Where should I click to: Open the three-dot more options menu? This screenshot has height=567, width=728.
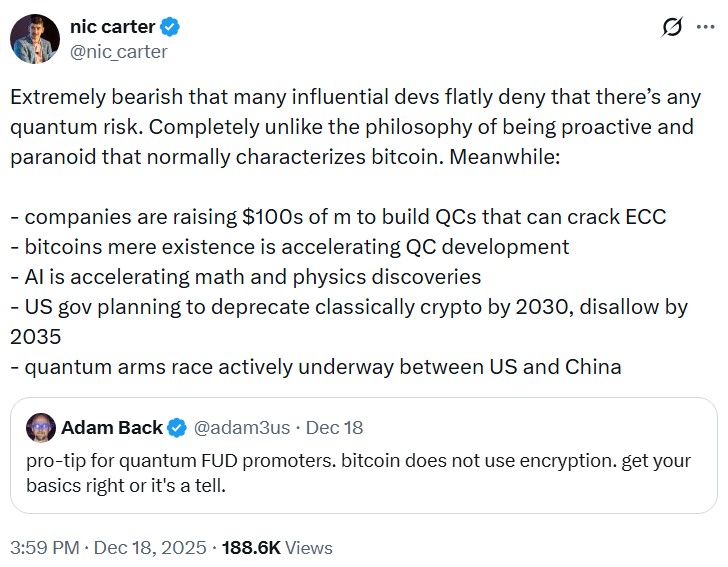tap(706, 28)
